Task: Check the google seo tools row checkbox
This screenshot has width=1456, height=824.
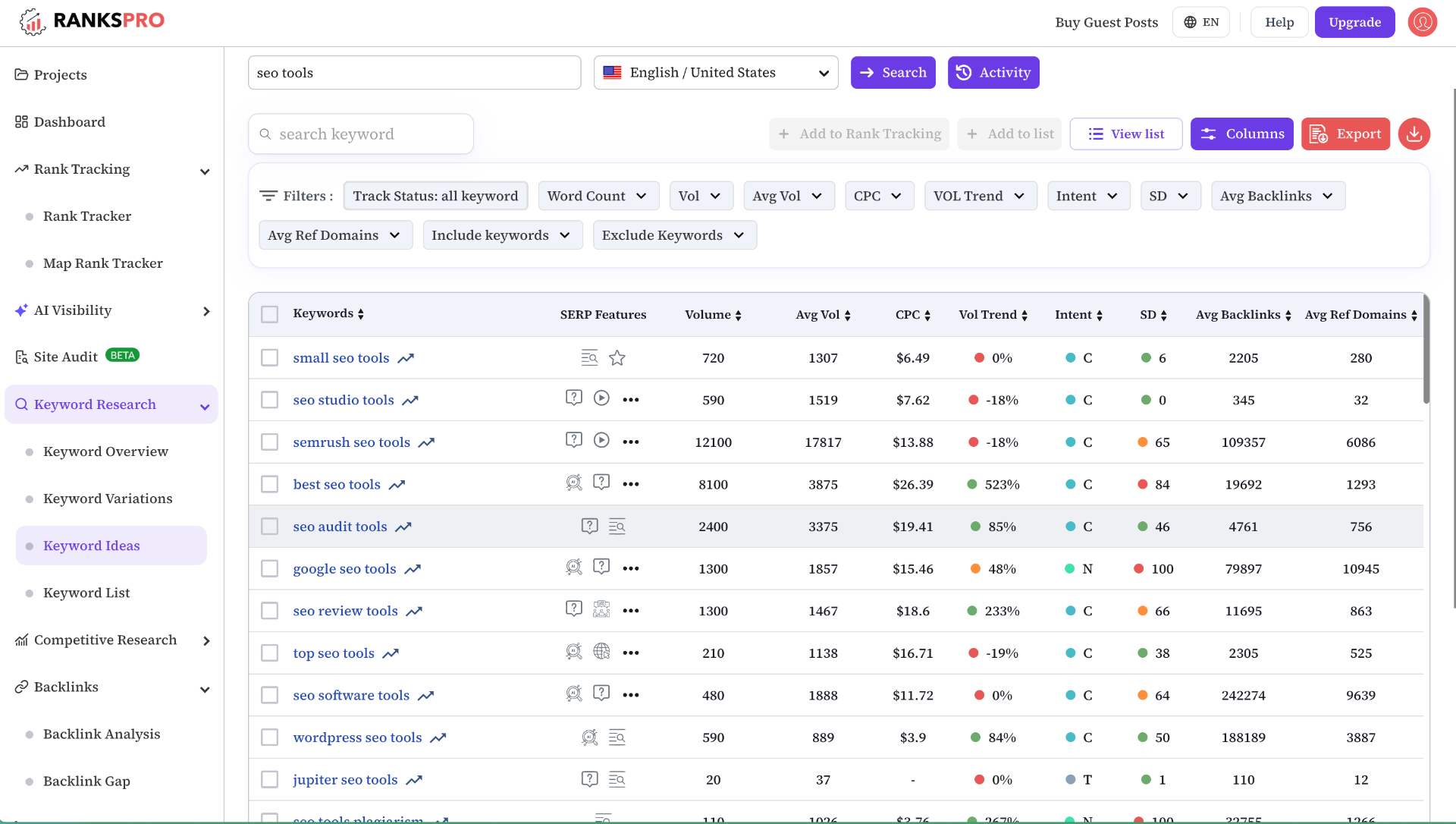Action: (270, 568)
